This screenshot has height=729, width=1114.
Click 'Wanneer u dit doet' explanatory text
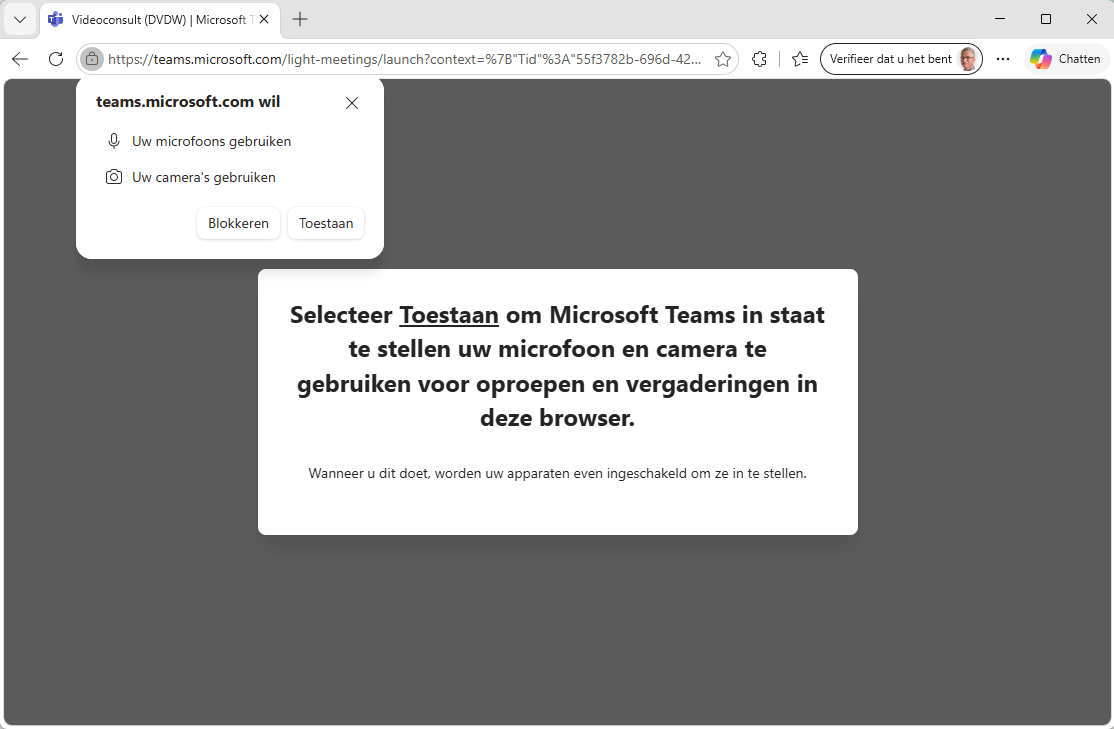[x=558, y=473]
